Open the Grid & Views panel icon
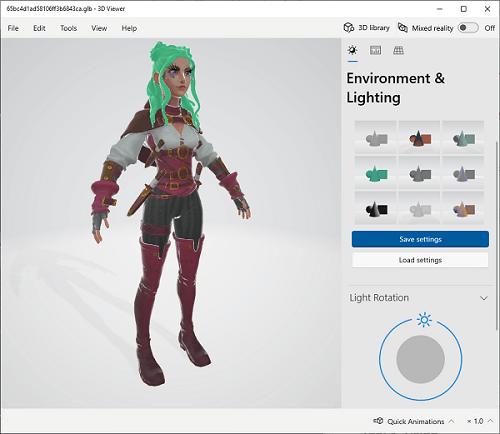Screen dimensions: 500x434 tap(398, 50)
